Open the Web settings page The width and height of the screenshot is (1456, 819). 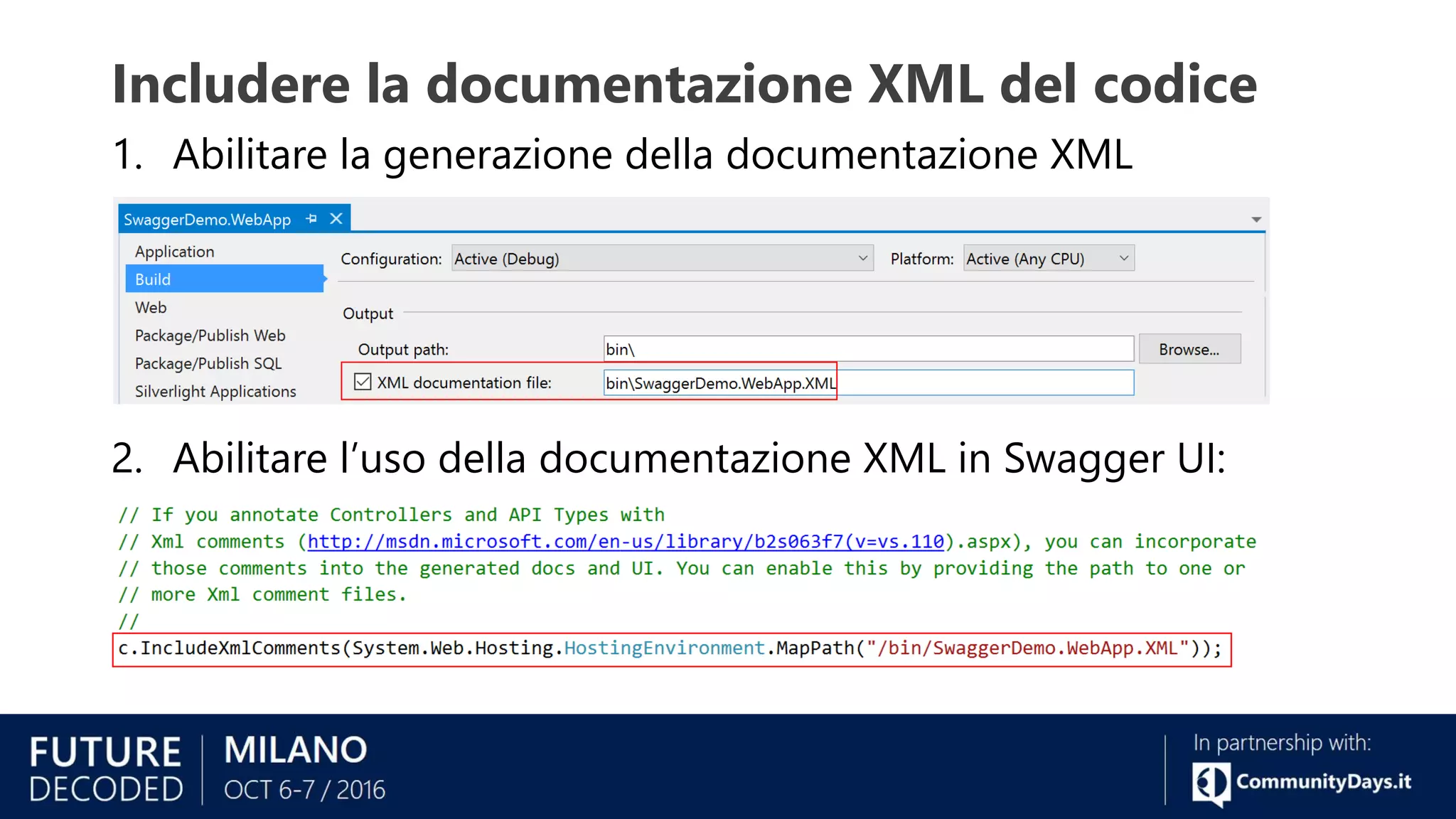point(151,307)
